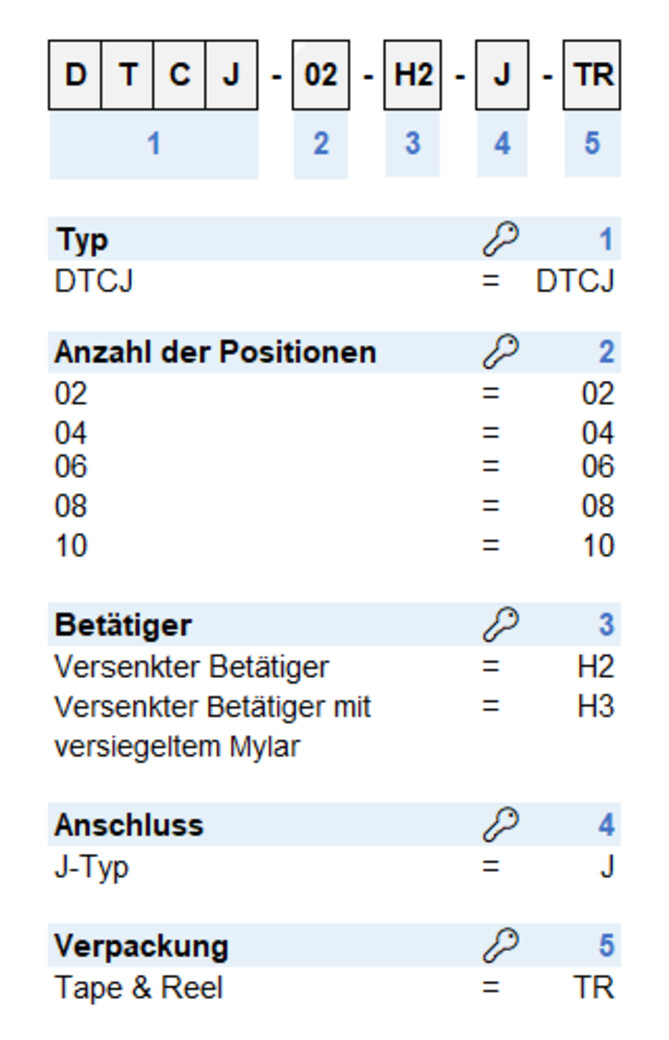Click the key icon next to Anschluss
The image size is (669, 1040).
[501, 825]
